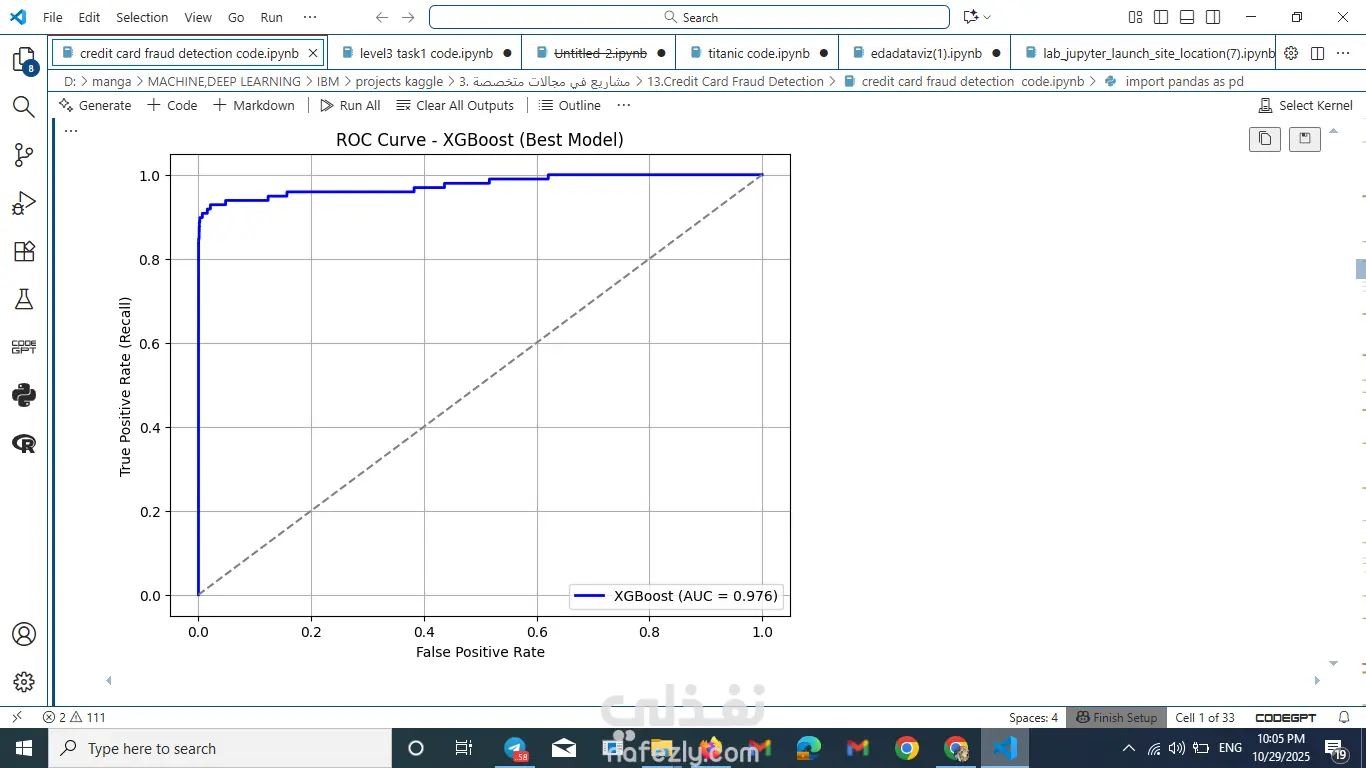Open the Selection menu
The image size is (1366, 768).
click(x=142, y=17)
